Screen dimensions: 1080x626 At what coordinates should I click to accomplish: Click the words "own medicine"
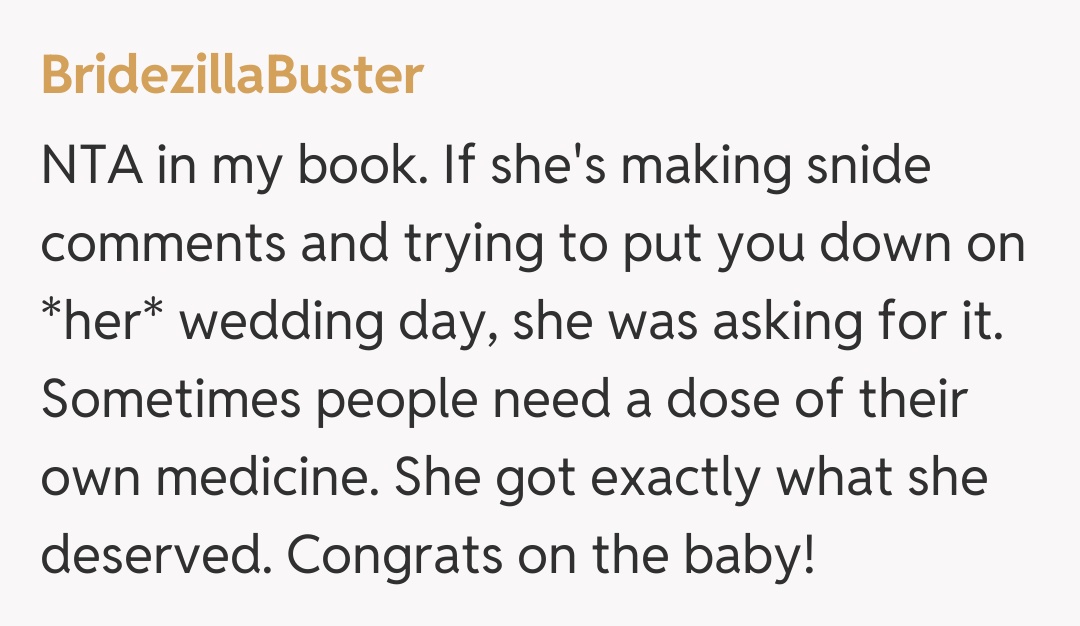click(x=207, y=478)
